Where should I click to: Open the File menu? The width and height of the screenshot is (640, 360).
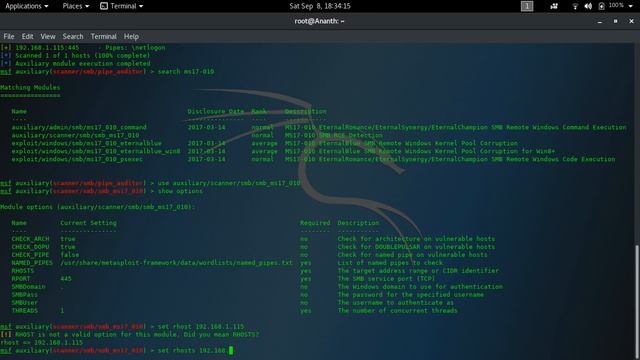click(9, 36)
